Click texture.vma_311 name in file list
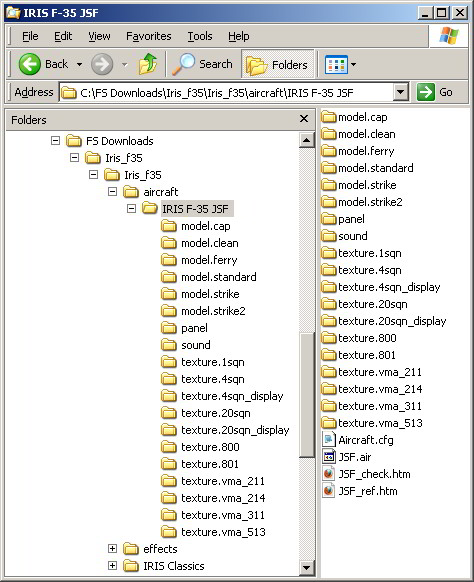This screenshot has width=474, height=582. (380, 406)
